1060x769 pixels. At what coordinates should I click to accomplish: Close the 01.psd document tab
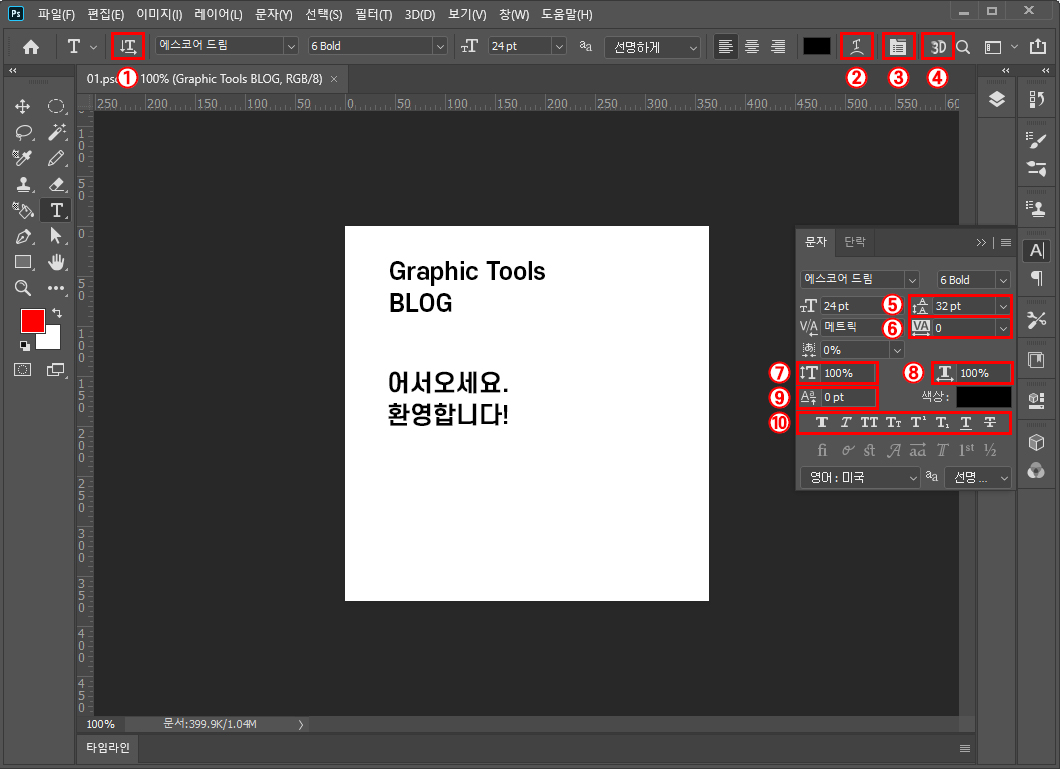[334, 79]
